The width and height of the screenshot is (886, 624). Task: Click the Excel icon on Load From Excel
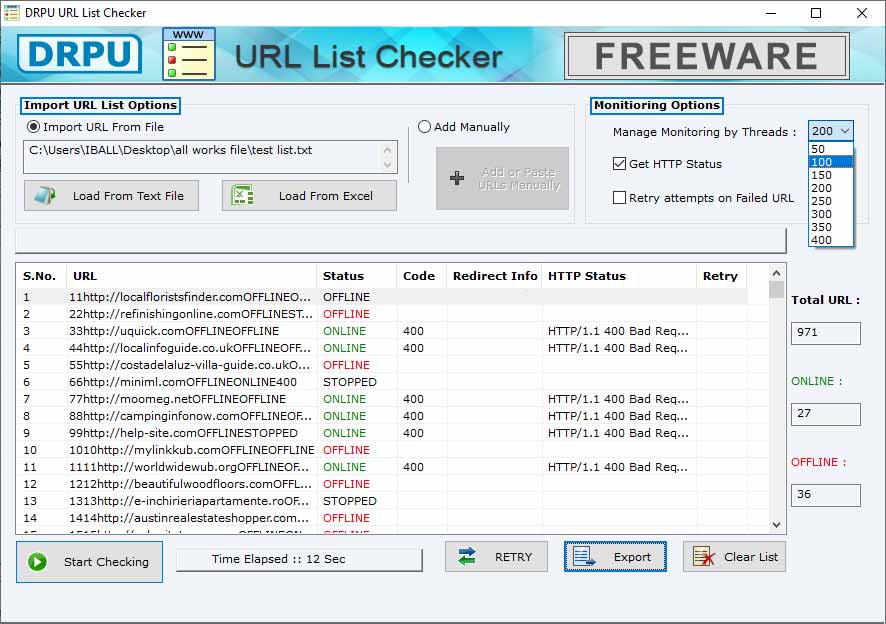(x=242, y=196)
